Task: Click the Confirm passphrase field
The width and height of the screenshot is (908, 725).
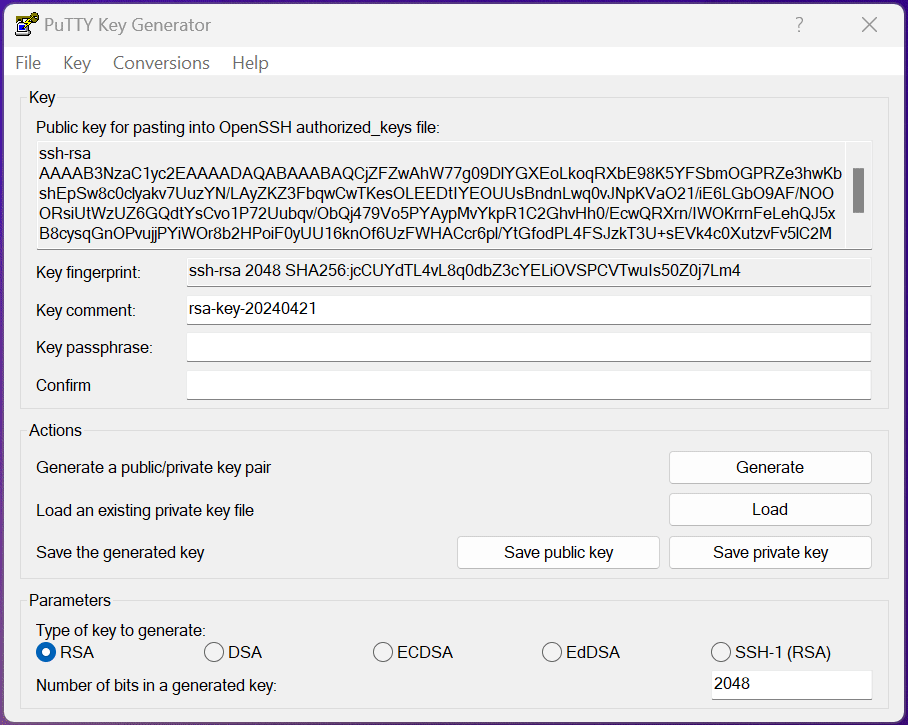Action: coord(529,385)
